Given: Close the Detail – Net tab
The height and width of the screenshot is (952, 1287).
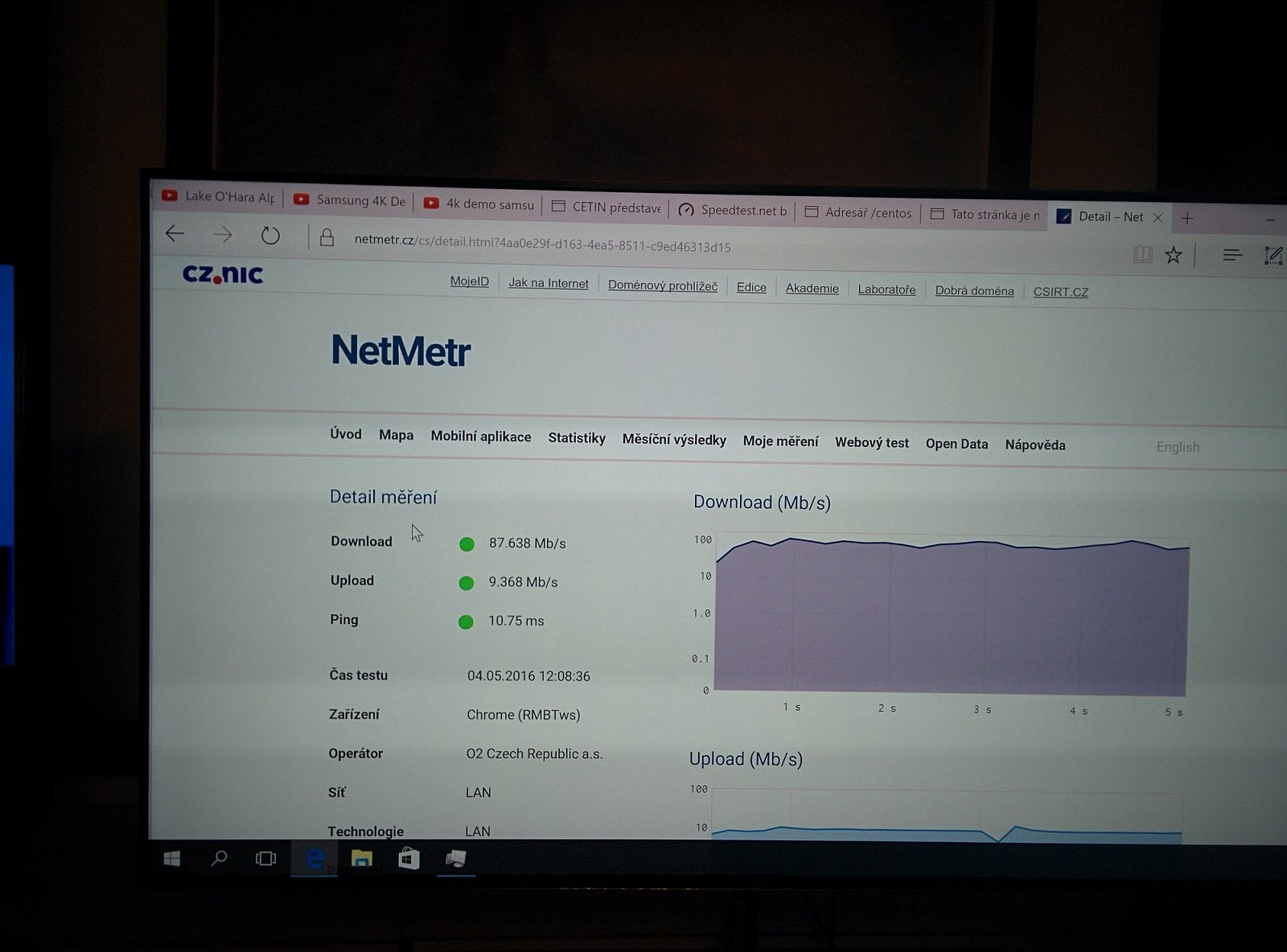Looking at the screenshot, I should 1158,217.
